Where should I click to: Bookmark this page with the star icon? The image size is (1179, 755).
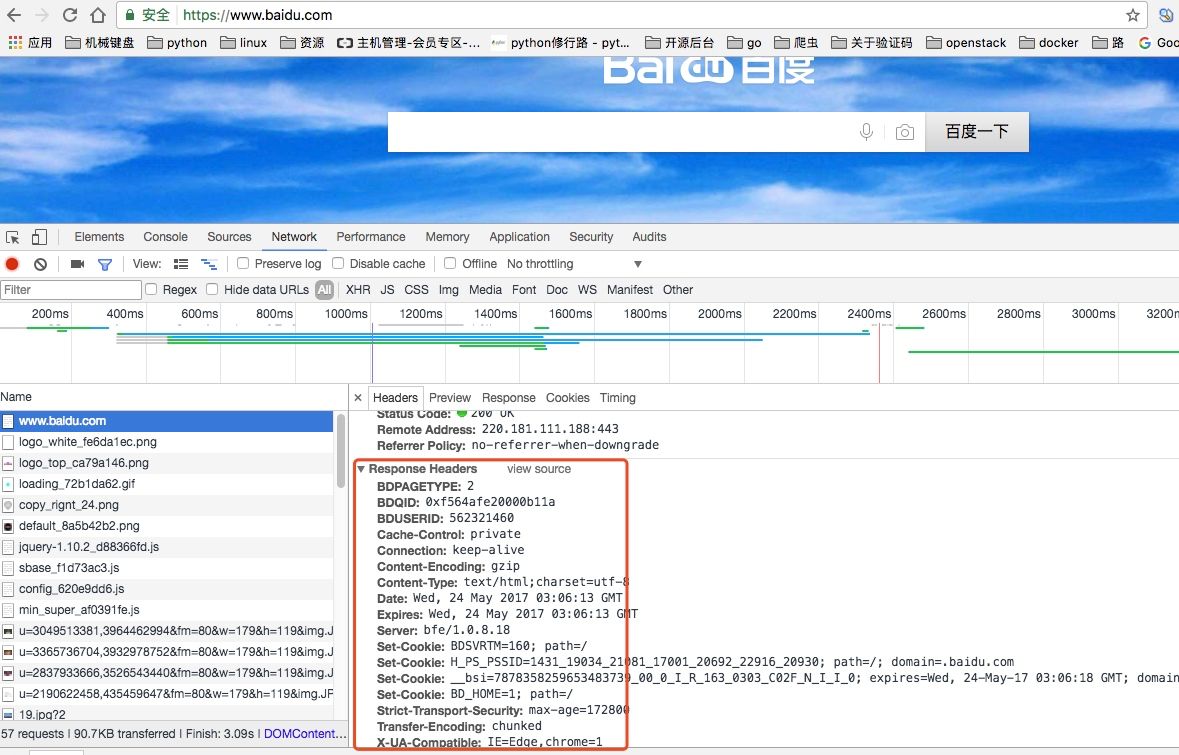[1132, 15]
